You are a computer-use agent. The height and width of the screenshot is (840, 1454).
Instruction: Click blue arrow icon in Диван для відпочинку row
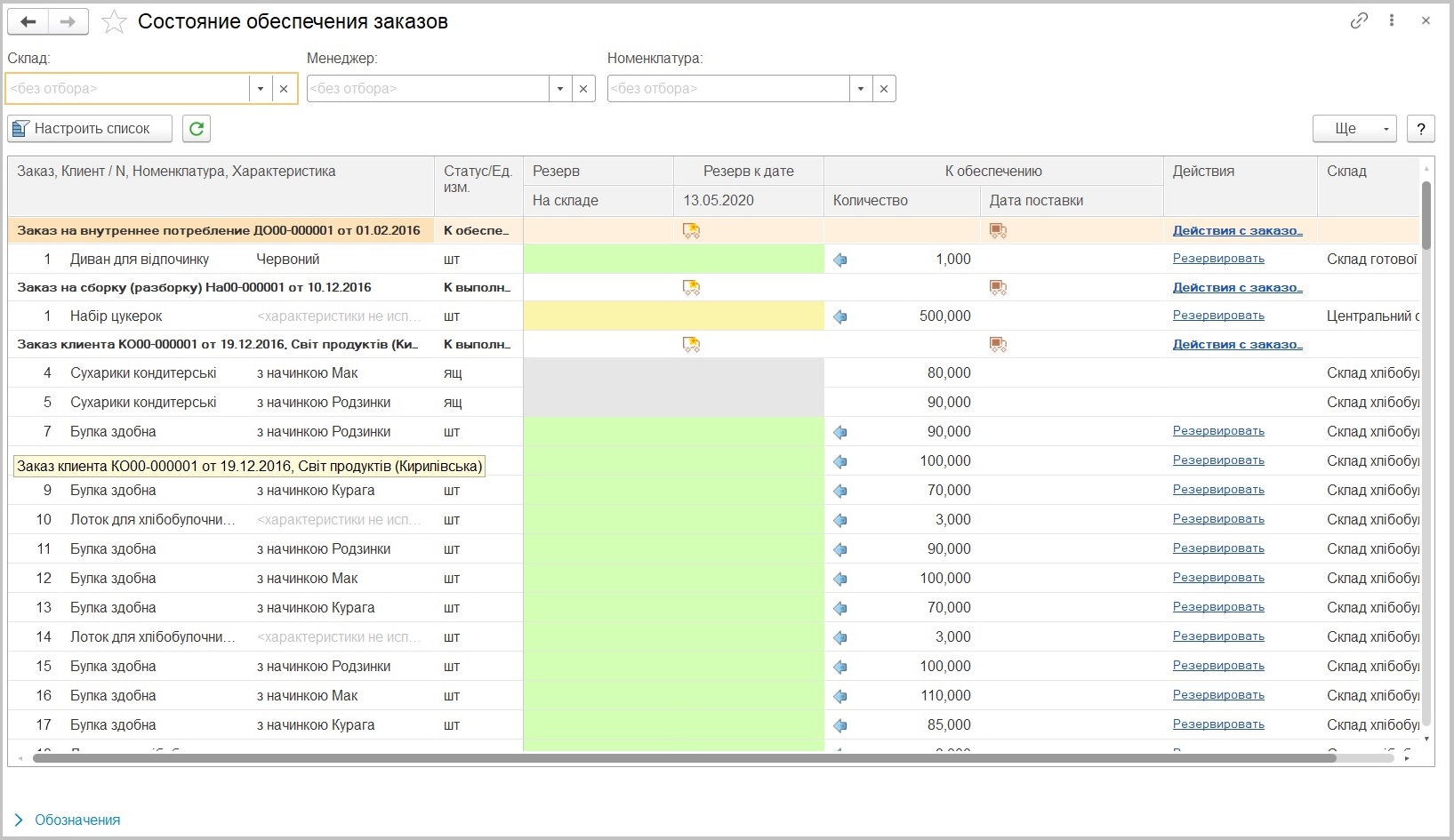tap(840, 260)
